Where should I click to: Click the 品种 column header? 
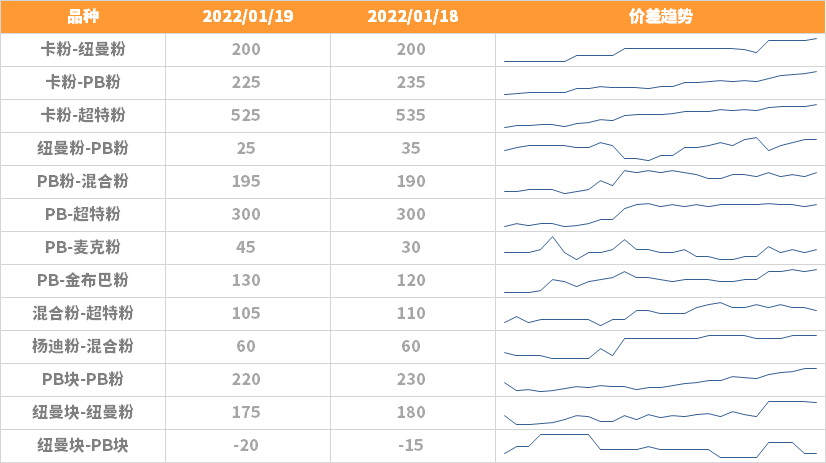pyautogui.click(x=83, y=16)
